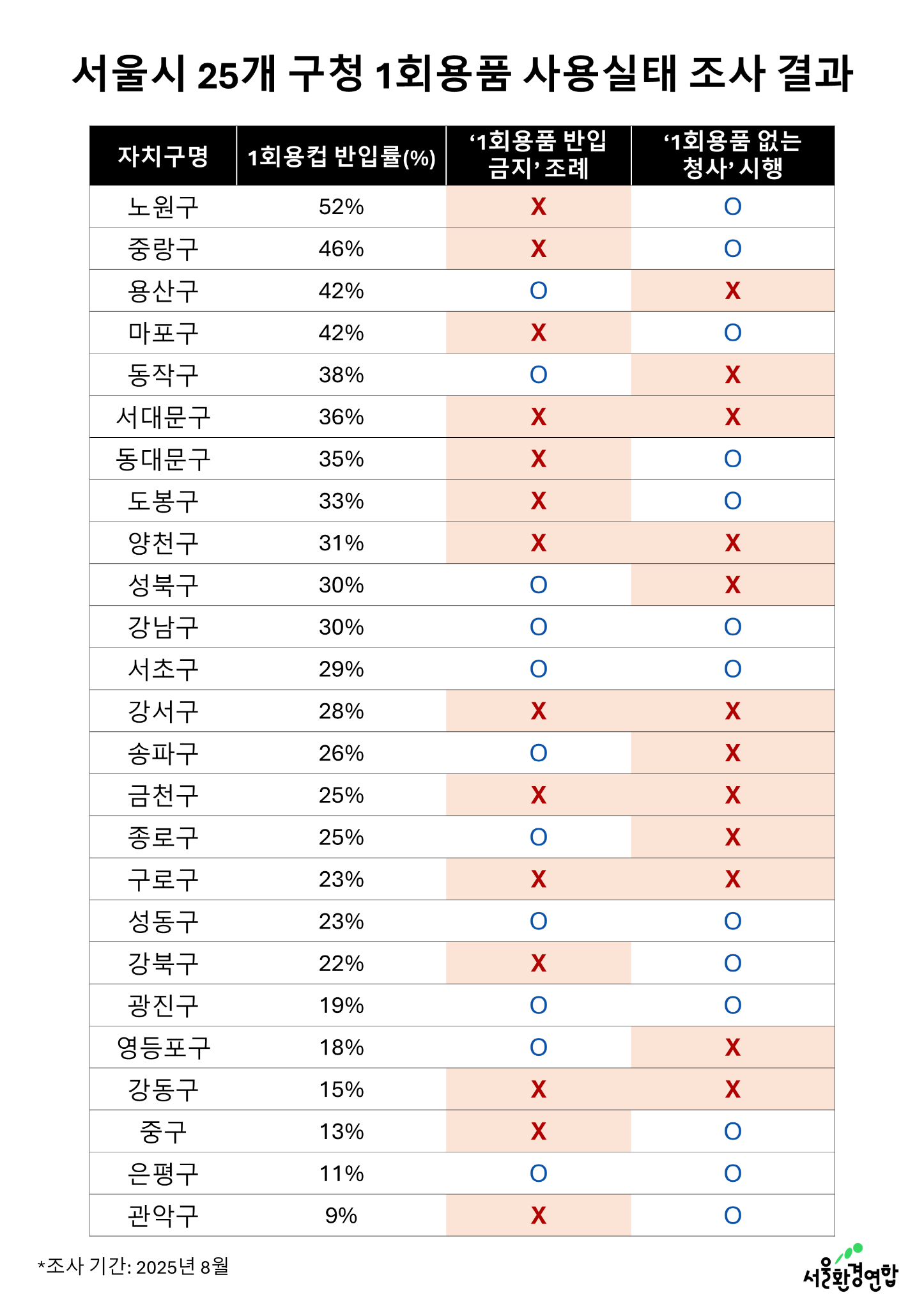
Task: Click the blue O in 중구 청사 시행 column
Action: (x=732, y=1132)
